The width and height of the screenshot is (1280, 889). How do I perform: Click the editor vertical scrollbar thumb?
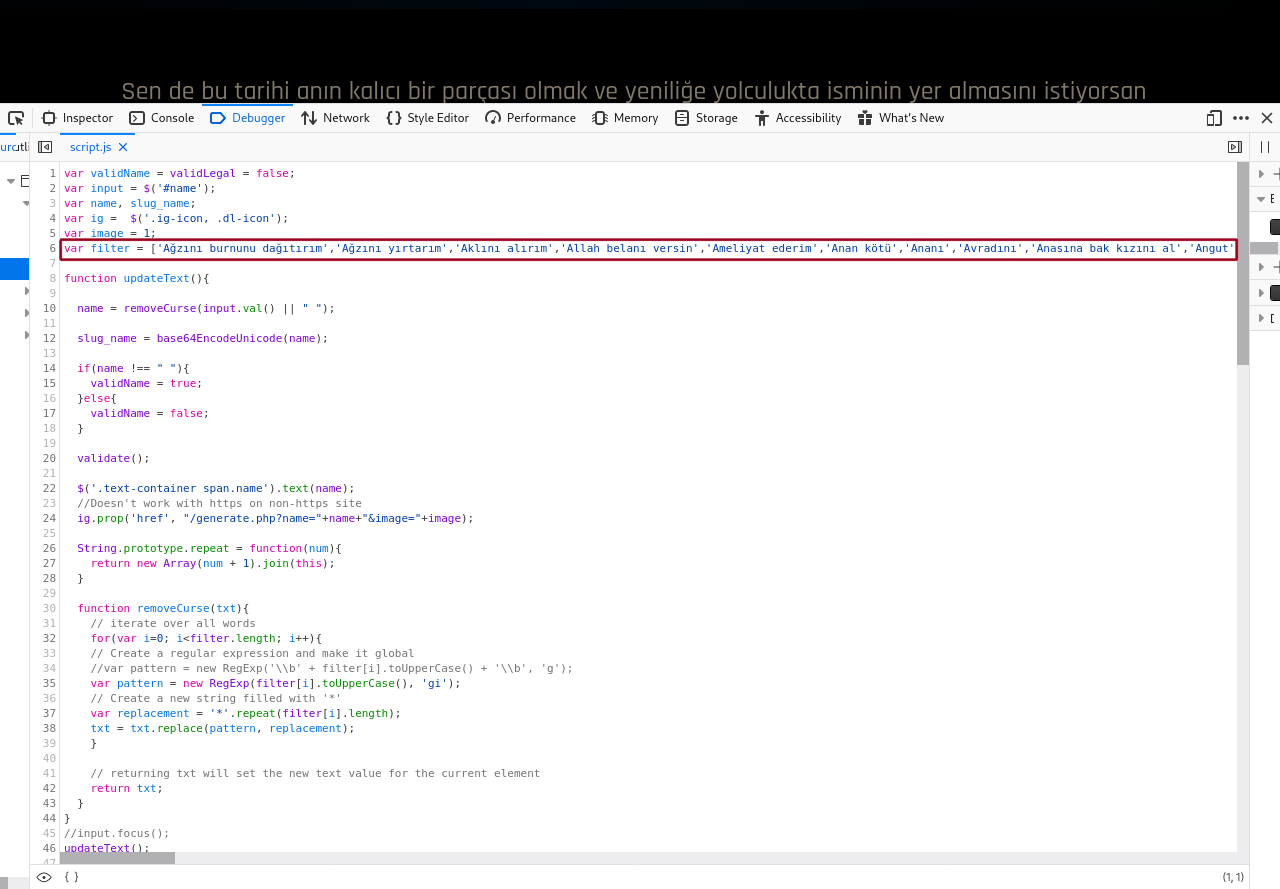1243,264
